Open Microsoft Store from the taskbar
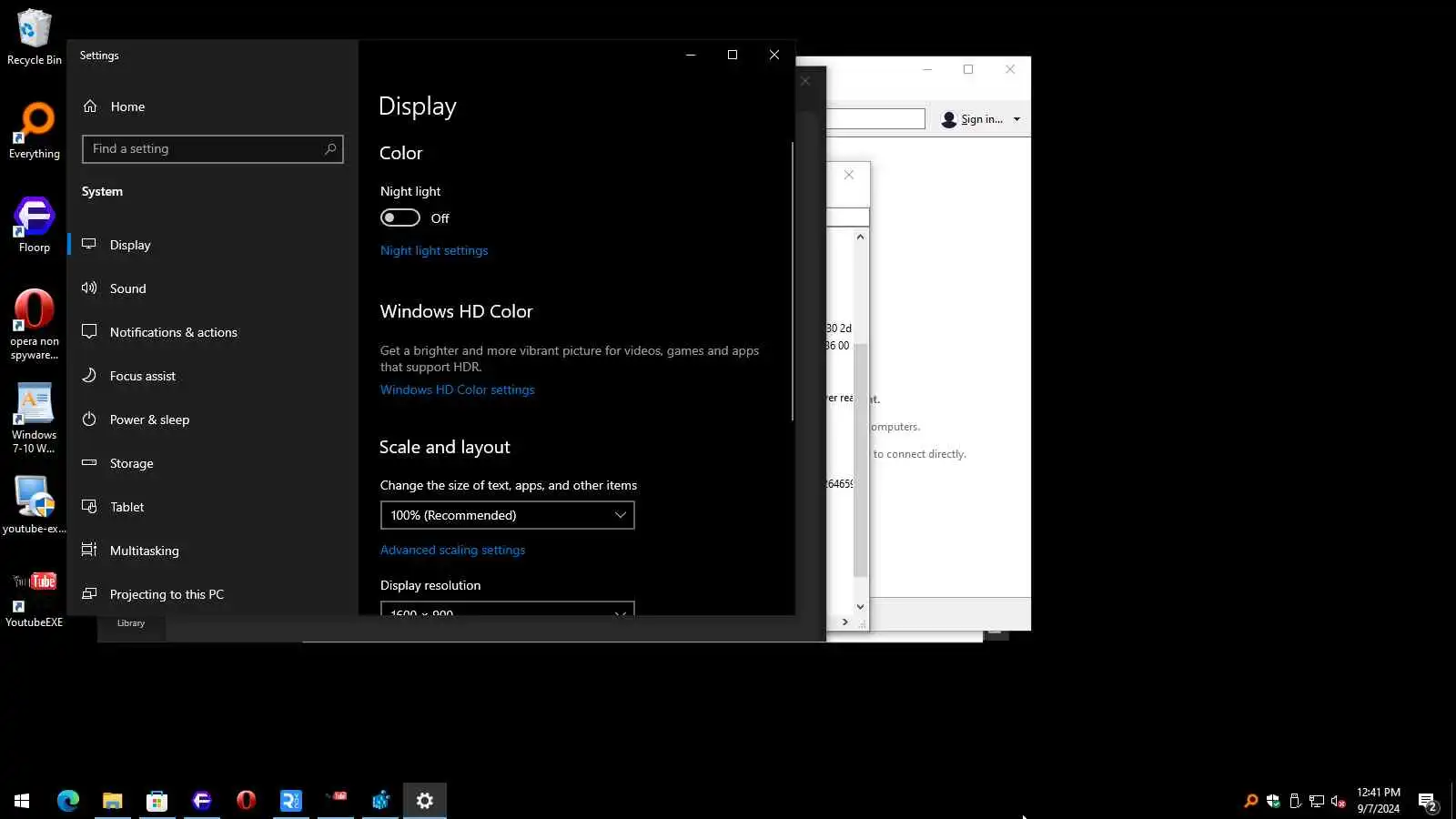Viewport: 1456px width, 819px height. tap(157, 801)
